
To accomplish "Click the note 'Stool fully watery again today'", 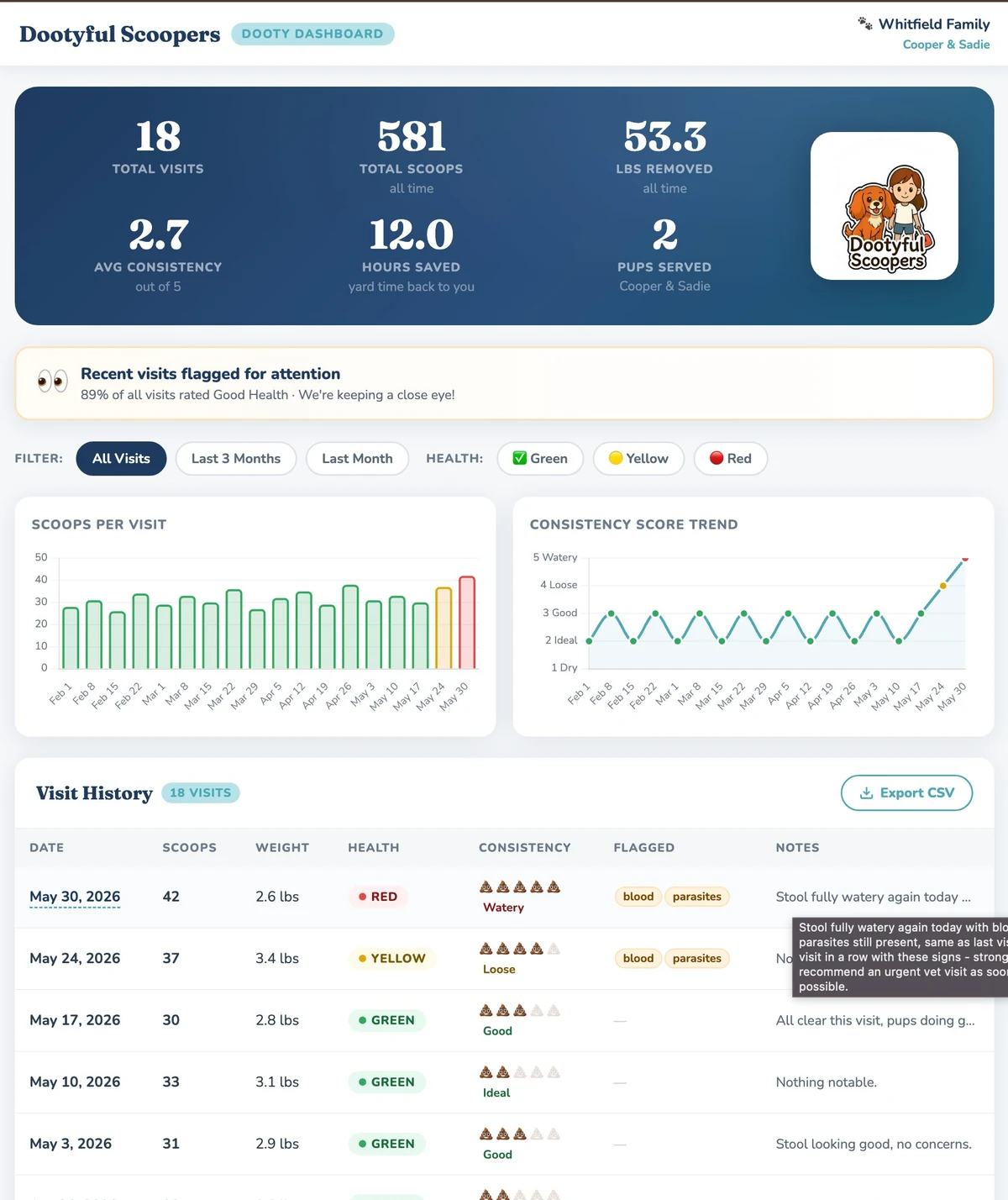I will (x=874, y=897).
